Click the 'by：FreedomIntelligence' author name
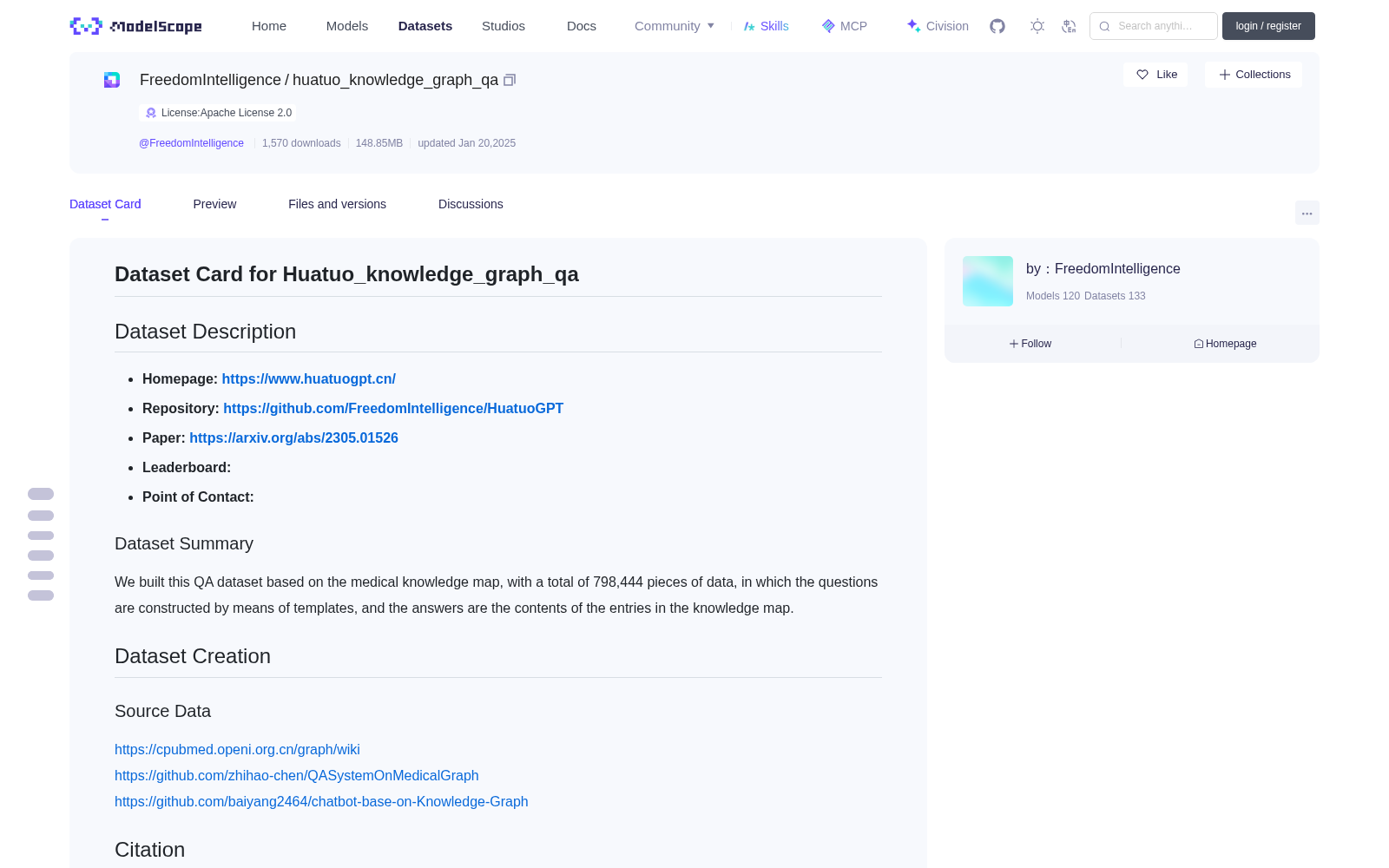The height and width of the screenshot is (868, 1389). click(1103, 269)
